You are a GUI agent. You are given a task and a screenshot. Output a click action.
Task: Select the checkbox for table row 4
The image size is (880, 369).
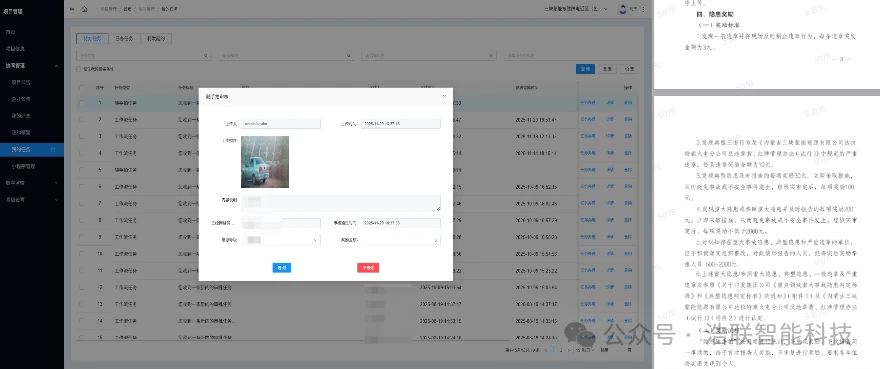coord(82,153)
